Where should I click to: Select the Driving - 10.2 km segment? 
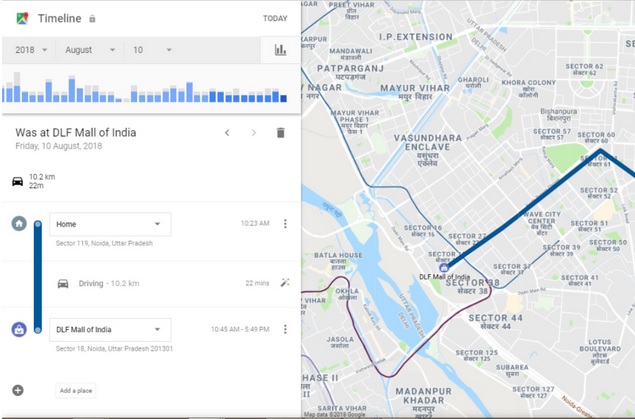(109, 283)
